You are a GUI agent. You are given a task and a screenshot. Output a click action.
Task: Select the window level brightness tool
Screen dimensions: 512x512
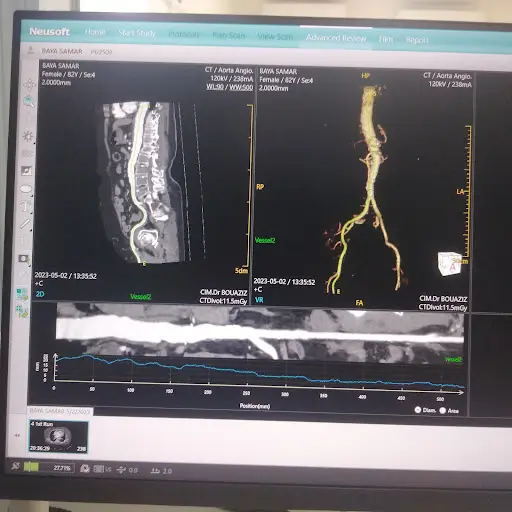pyautogui.click(x=28, y=136)
